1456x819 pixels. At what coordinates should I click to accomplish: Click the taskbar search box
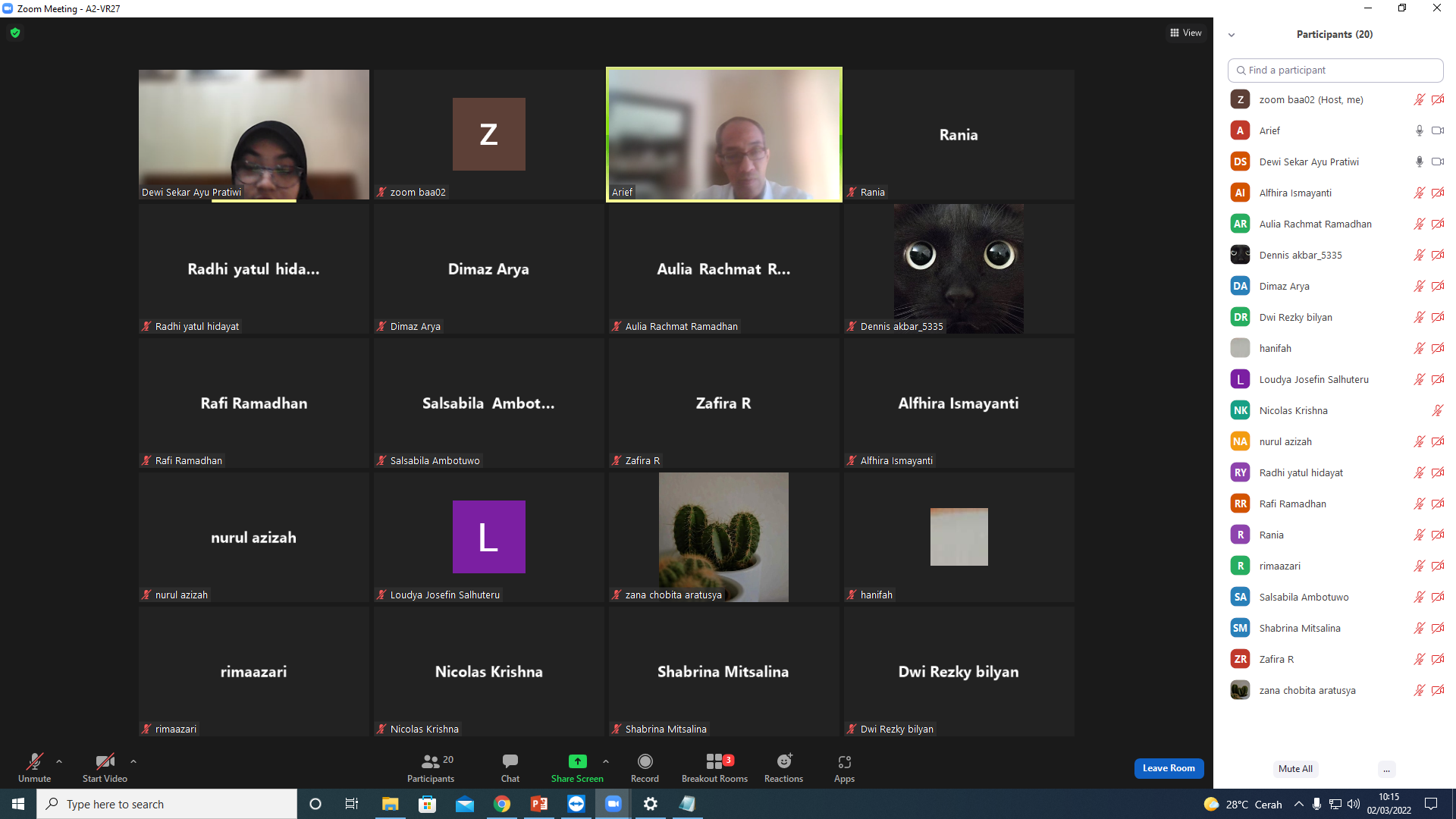point(167,804)
